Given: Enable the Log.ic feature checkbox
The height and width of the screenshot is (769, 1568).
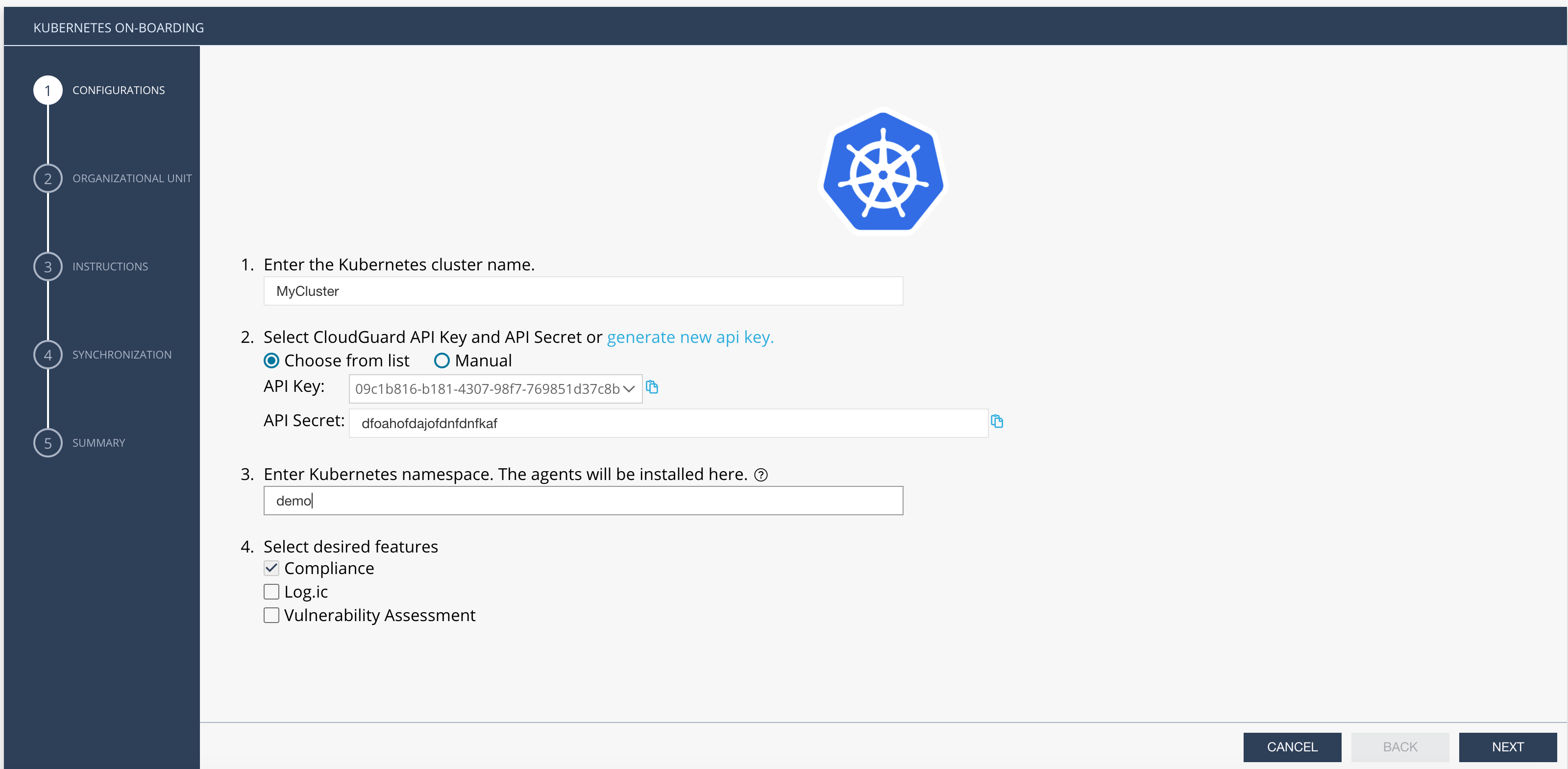Looking at the screenshot, I should 271,591.
